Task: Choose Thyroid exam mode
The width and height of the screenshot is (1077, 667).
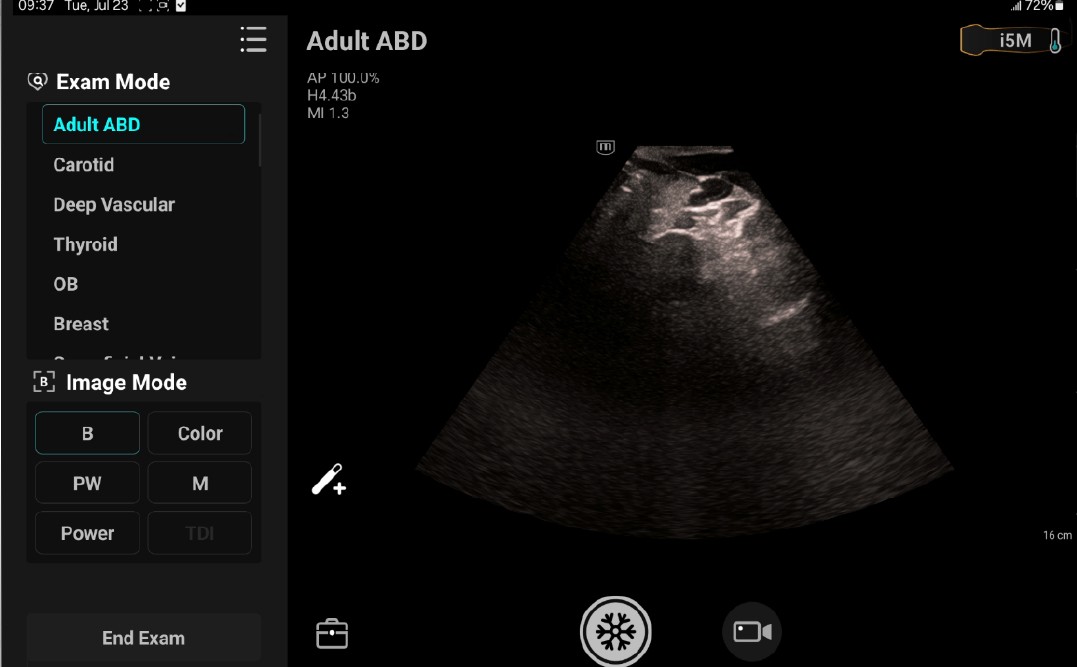Action: click(85, 244)
